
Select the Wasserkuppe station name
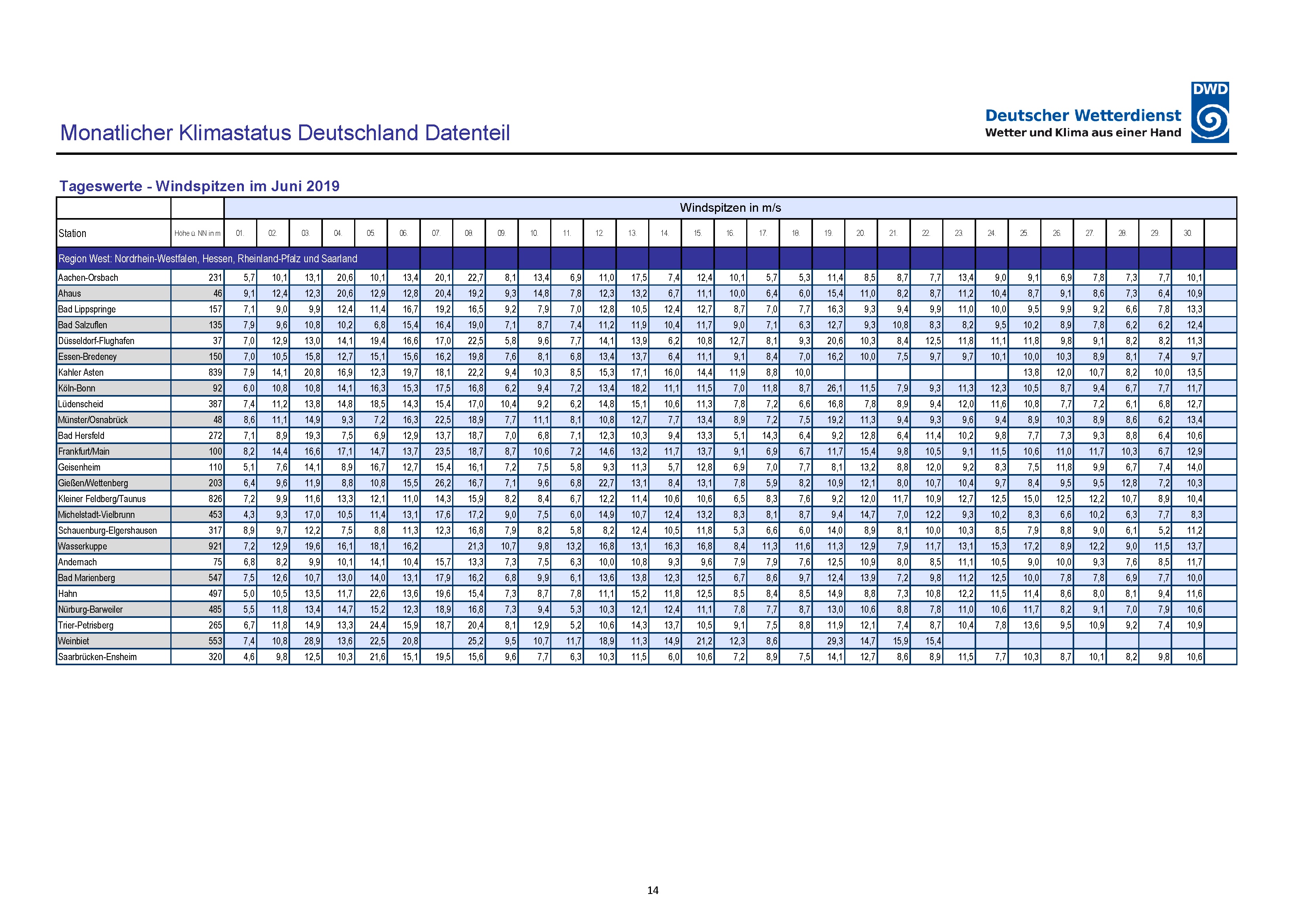point(83,546)
